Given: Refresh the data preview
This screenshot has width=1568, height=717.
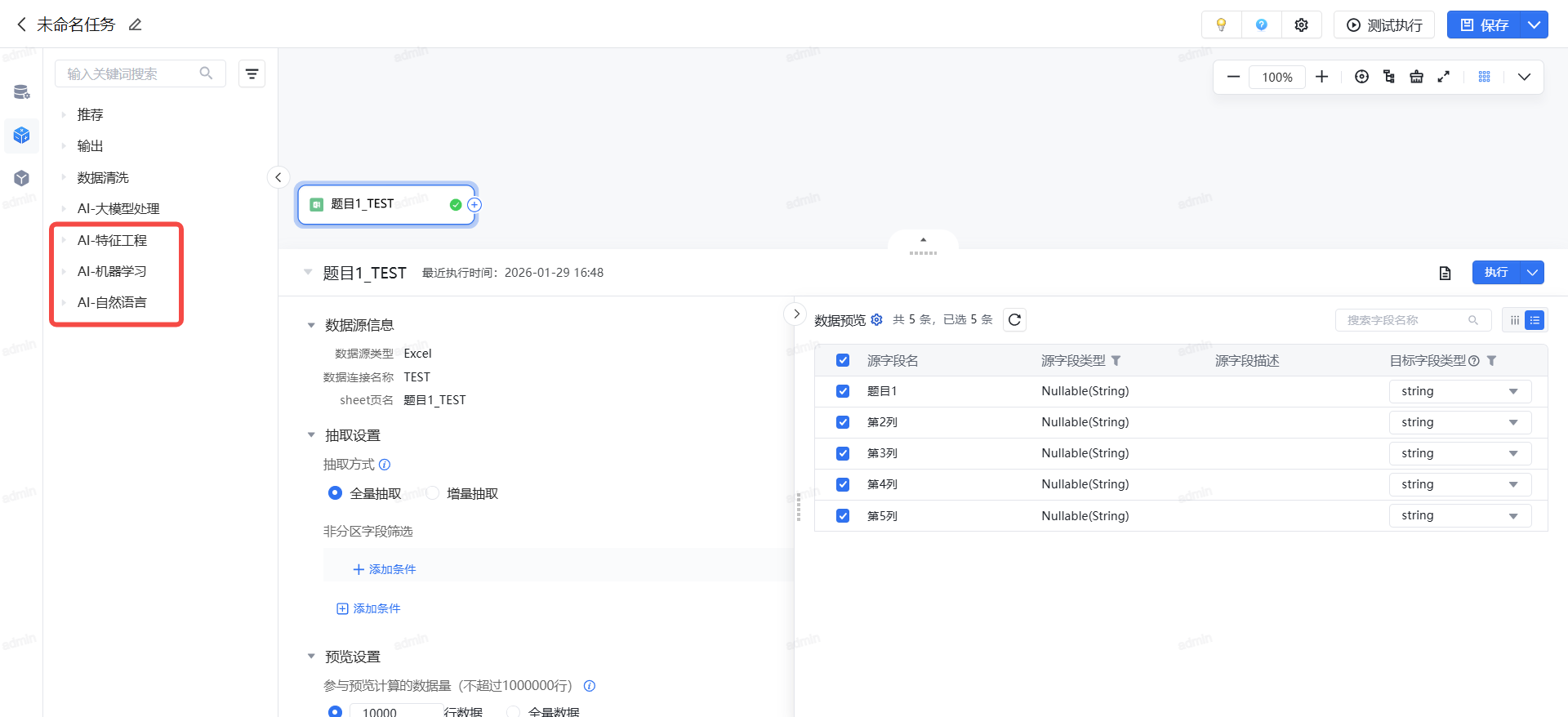Looking at the screenshot, I should pos(1014,320).
